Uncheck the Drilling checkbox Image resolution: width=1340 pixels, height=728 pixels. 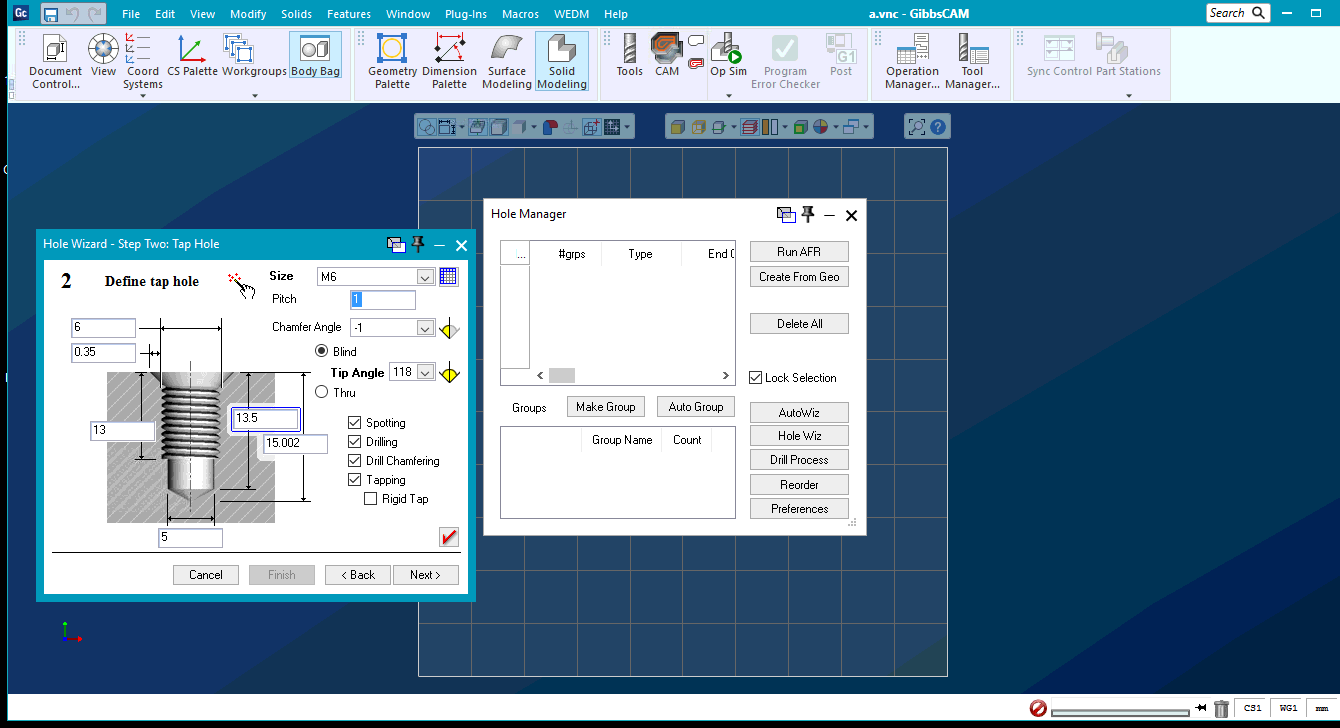pyautogui.click(x=355, y=442)
